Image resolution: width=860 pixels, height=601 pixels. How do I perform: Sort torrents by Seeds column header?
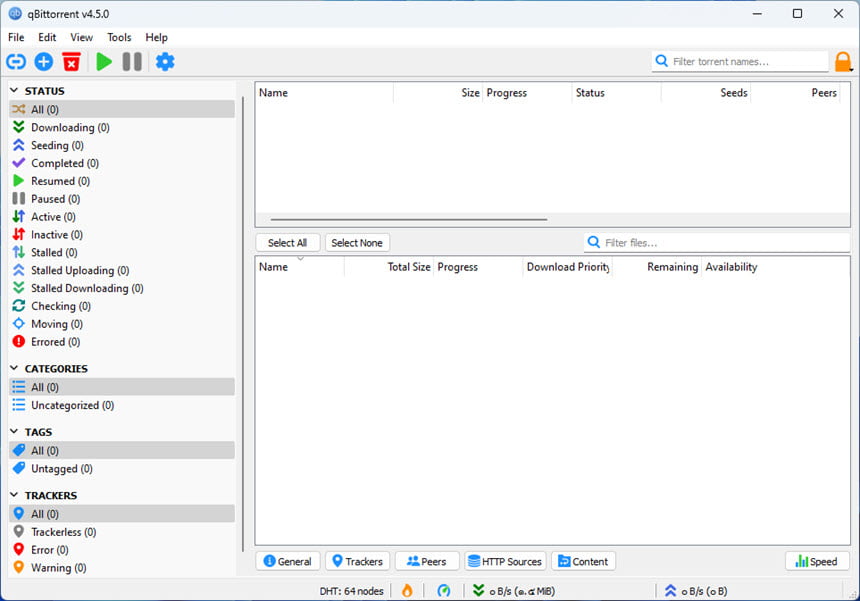click(x=705, y=93)
